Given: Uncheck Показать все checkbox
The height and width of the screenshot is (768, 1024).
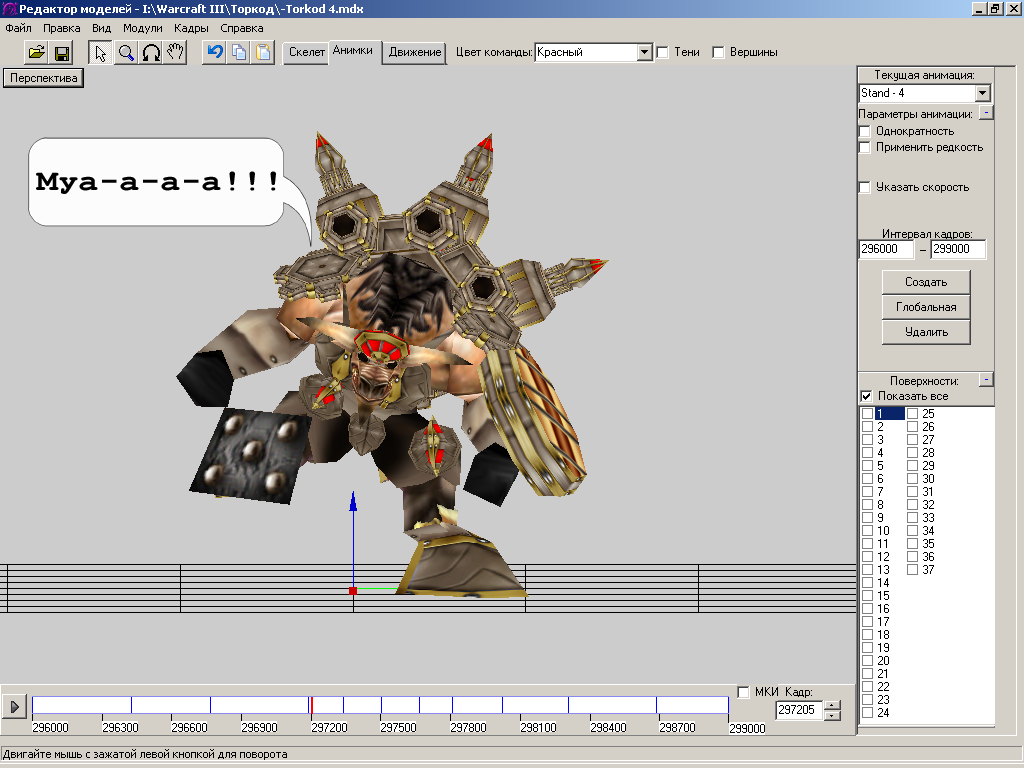Looking at the screenshot, I should pos(866,397).
